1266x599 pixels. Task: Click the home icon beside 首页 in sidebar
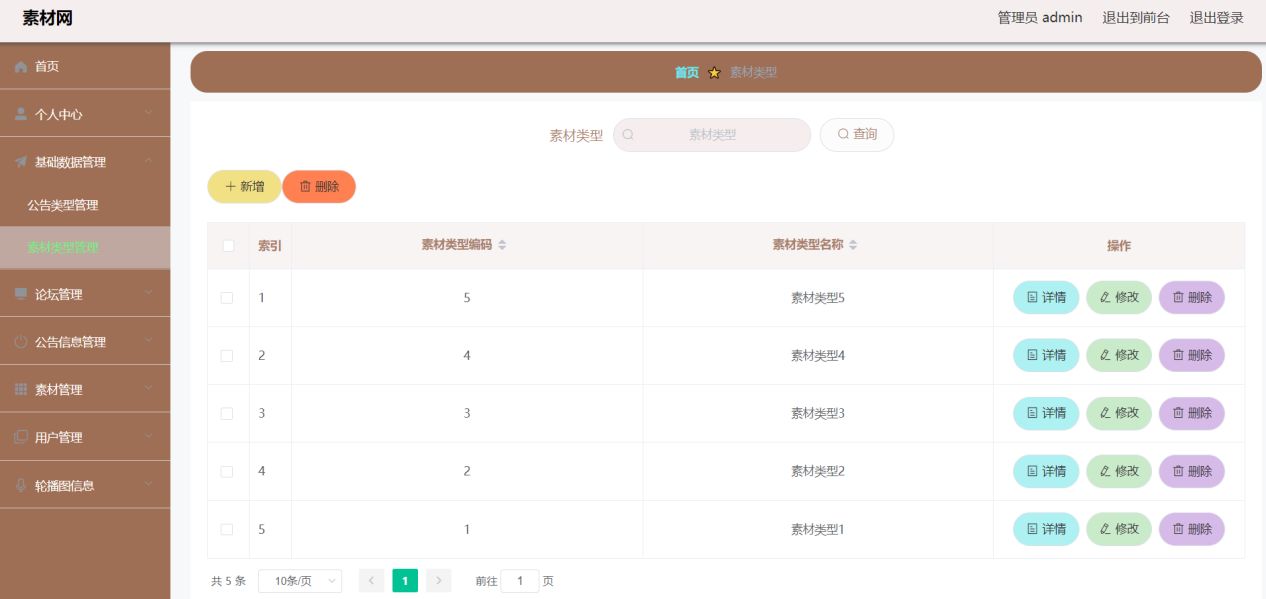click(x=21, y=66)
